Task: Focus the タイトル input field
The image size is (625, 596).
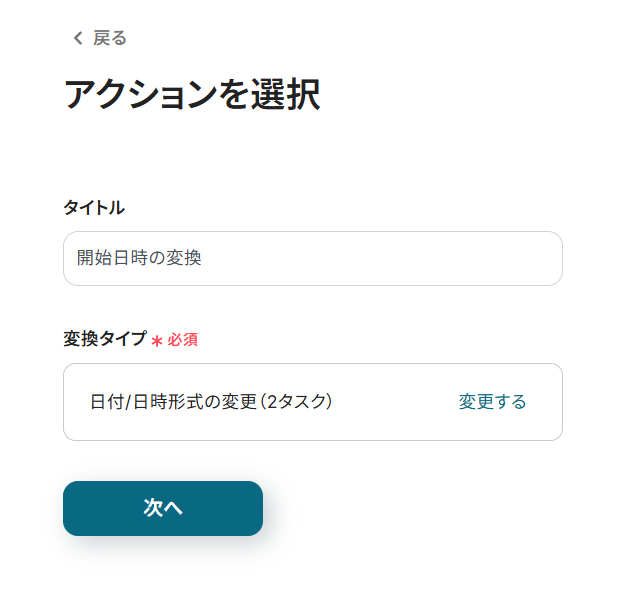Action: coord(312,259)
